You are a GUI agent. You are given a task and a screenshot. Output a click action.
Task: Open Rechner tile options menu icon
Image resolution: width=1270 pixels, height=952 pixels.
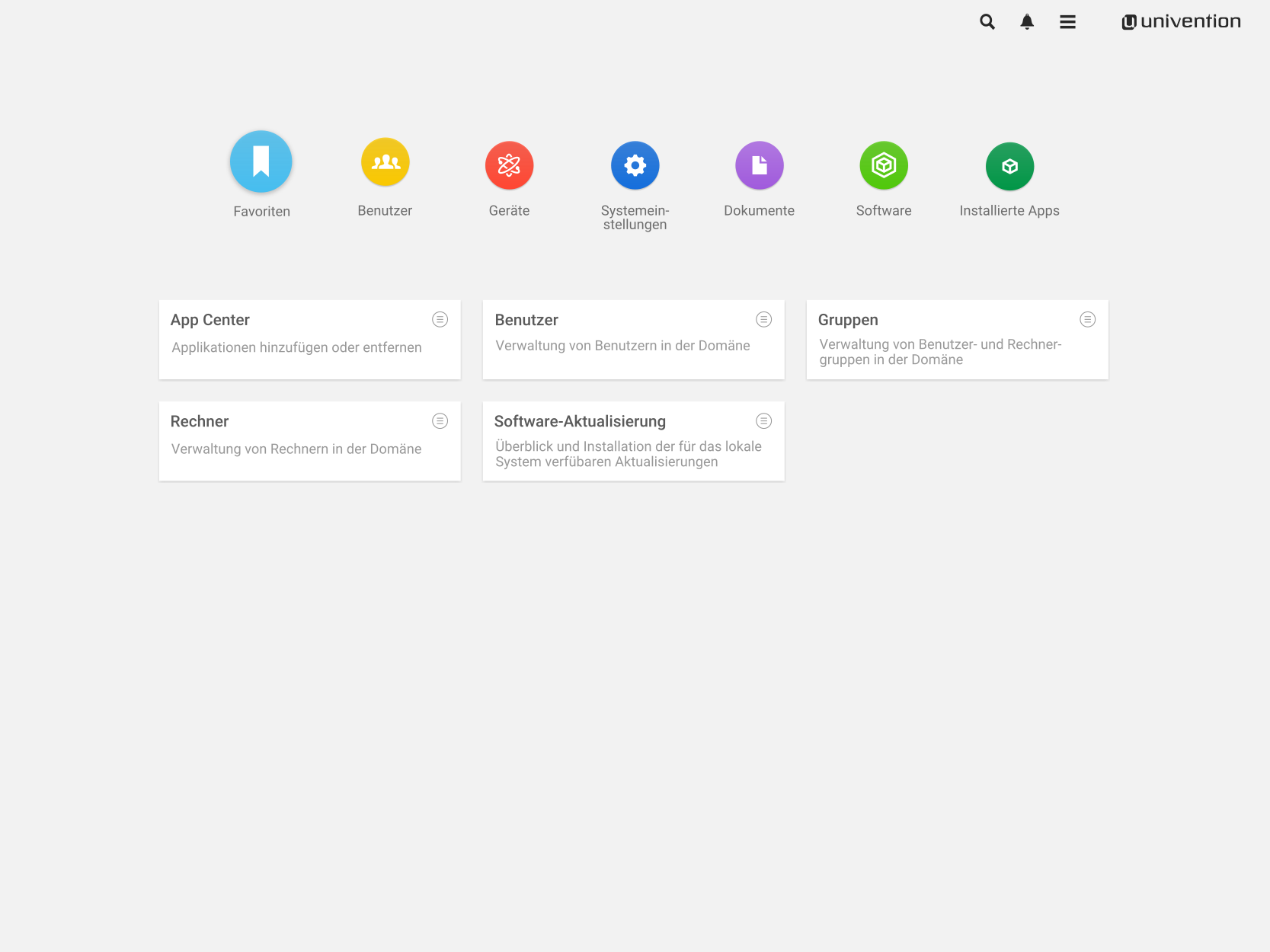point(440,421)
